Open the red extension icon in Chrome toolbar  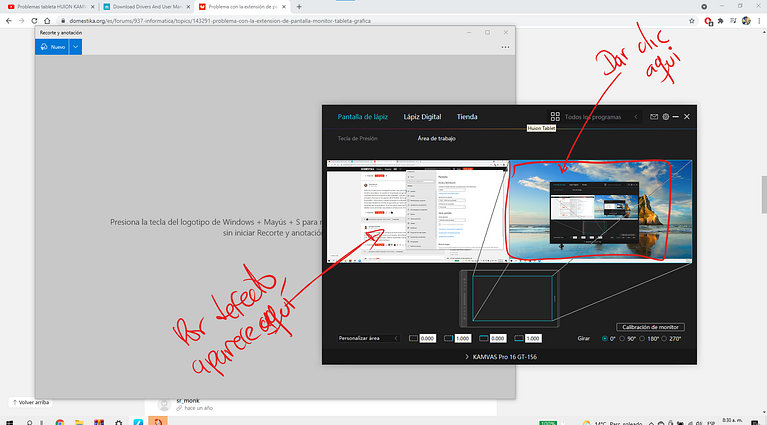[x=708, y=21]
